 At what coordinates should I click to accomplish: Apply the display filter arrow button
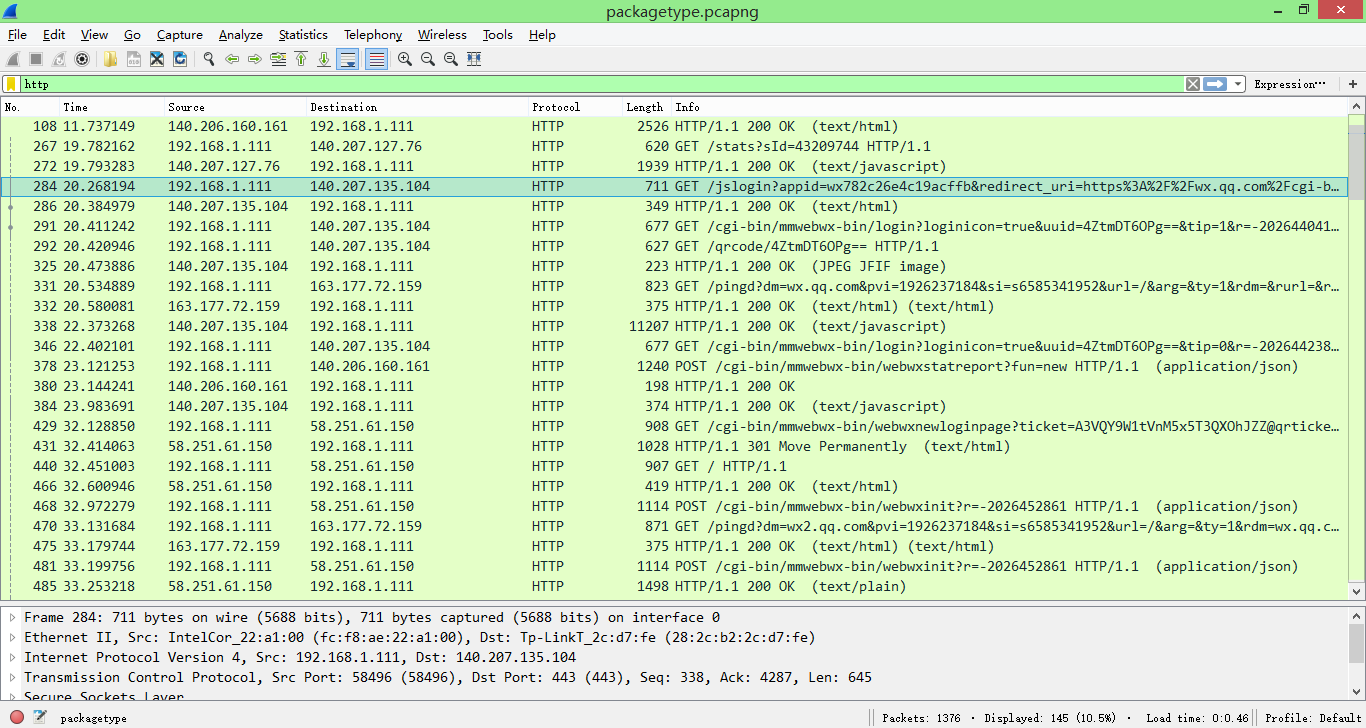[x=1215, y=84]
